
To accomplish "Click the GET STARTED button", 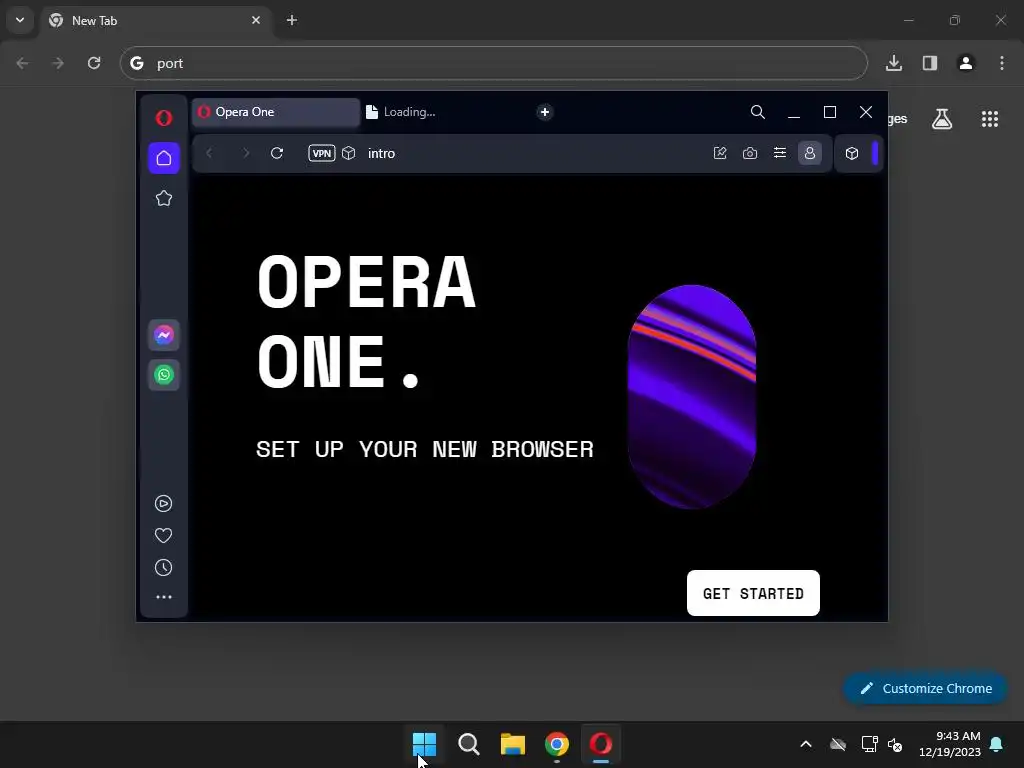I will (753, 593).
